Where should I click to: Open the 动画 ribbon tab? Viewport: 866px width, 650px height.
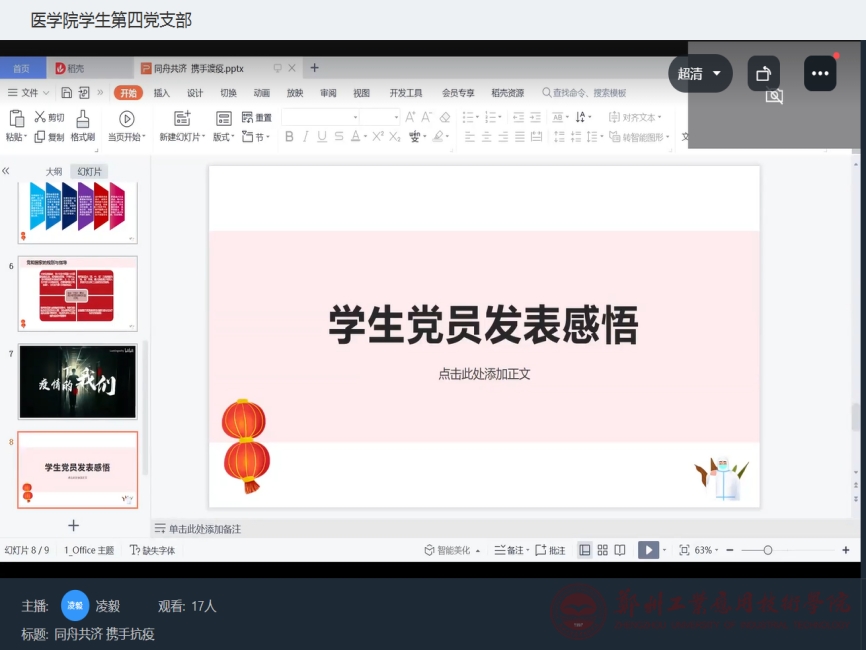261,93
